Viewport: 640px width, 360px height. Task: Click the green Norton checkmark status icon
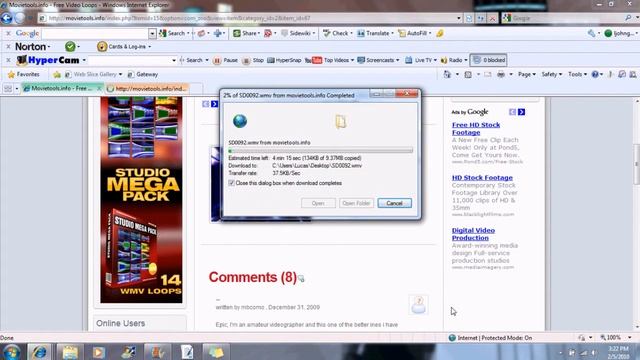[70, 47]
